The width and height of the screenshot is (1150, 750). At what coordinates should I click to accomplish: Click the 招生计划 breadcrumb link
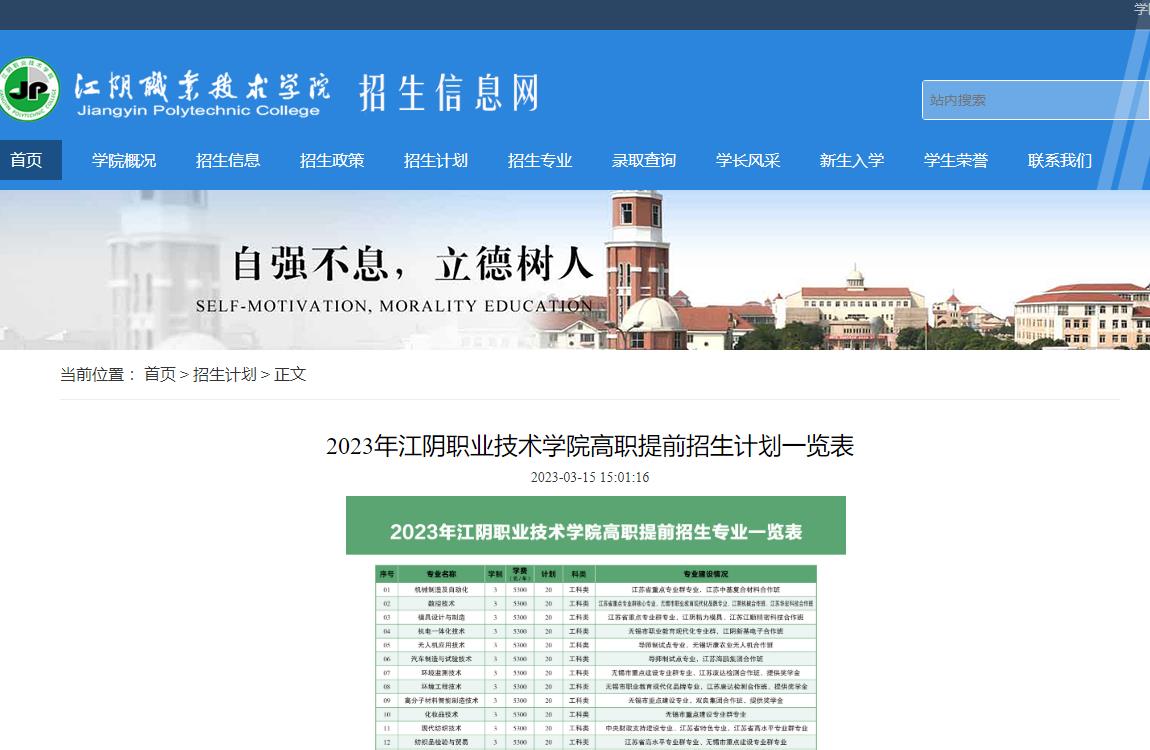point(224,375)
